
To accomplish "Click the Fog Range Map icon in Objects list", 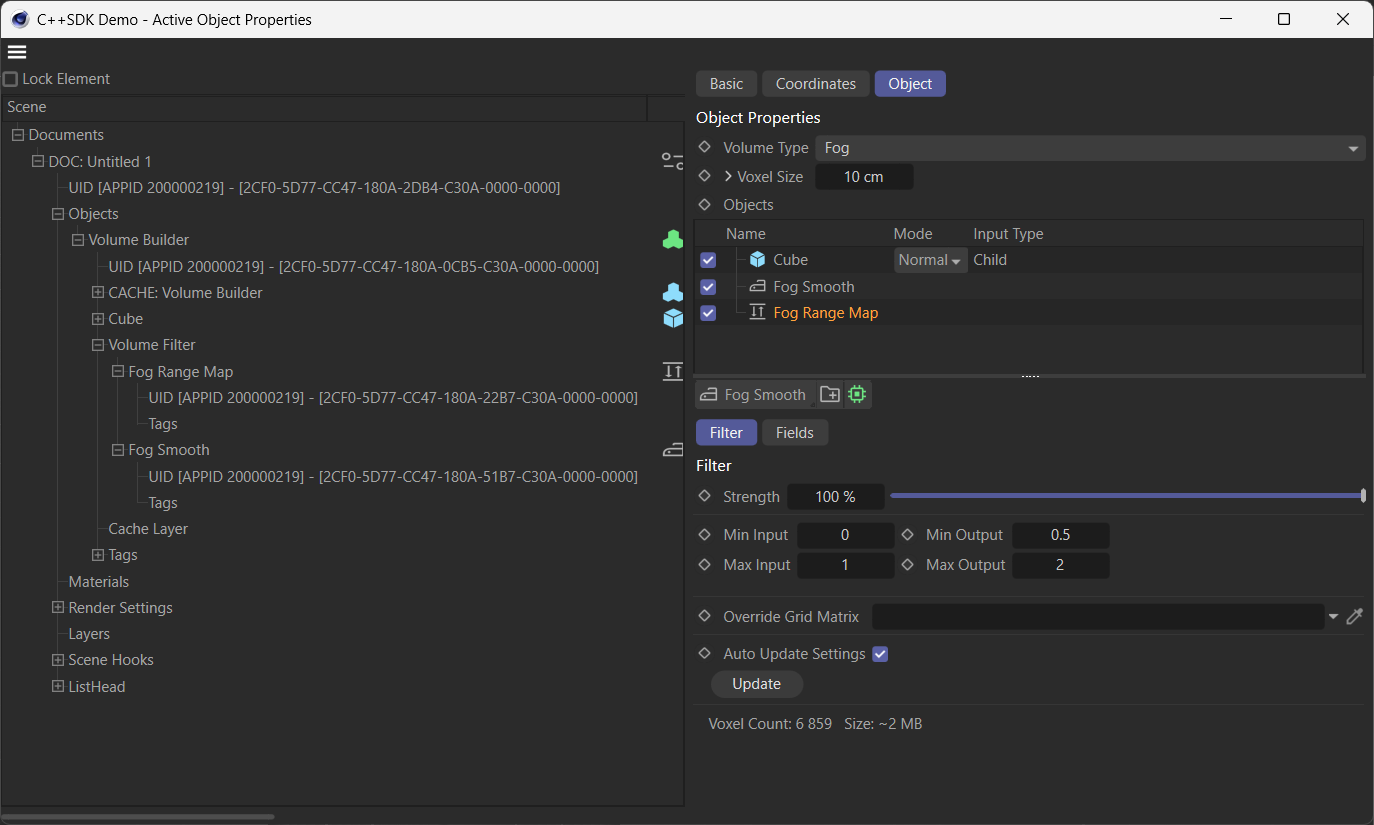I will [x=757, y=313].
